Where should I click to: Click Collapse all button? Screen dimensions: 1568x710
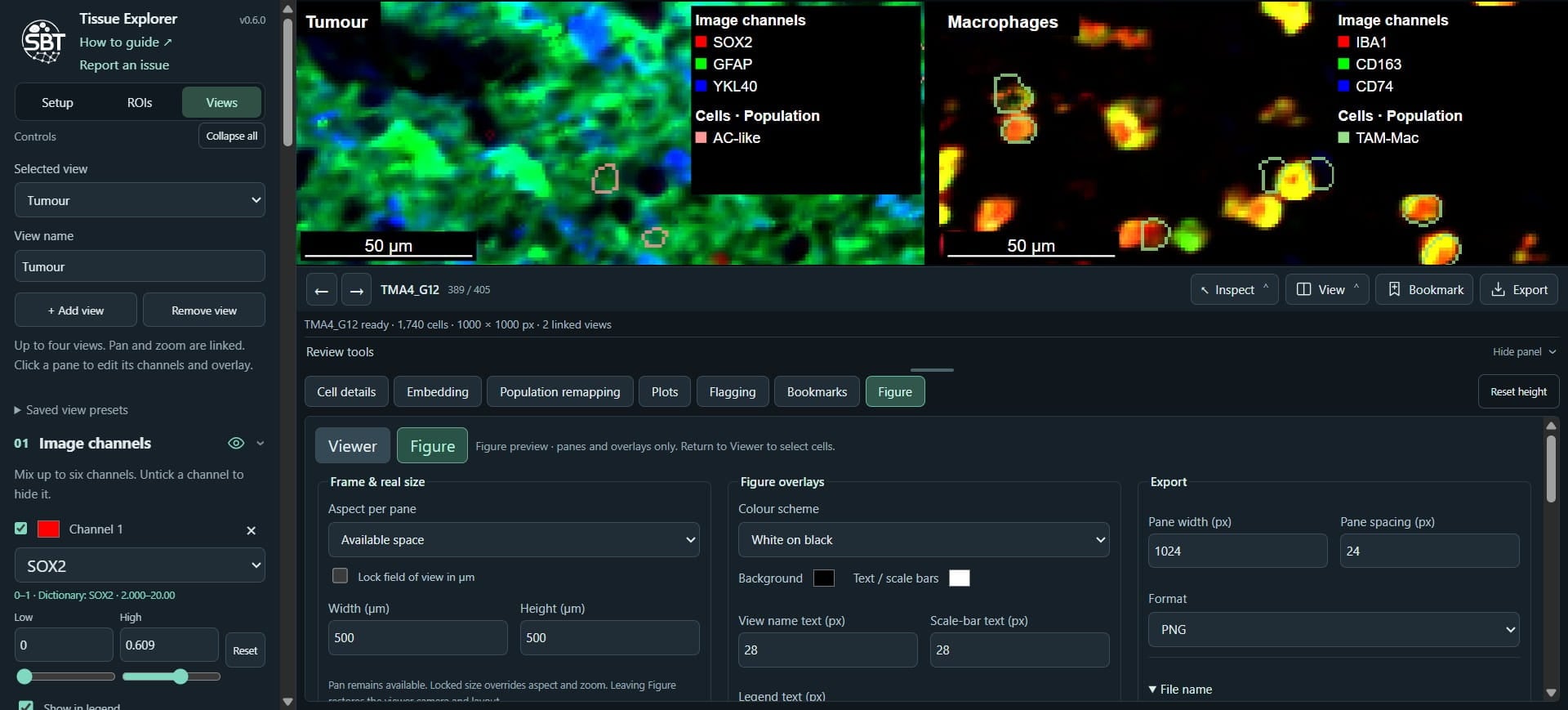point(232,136)
